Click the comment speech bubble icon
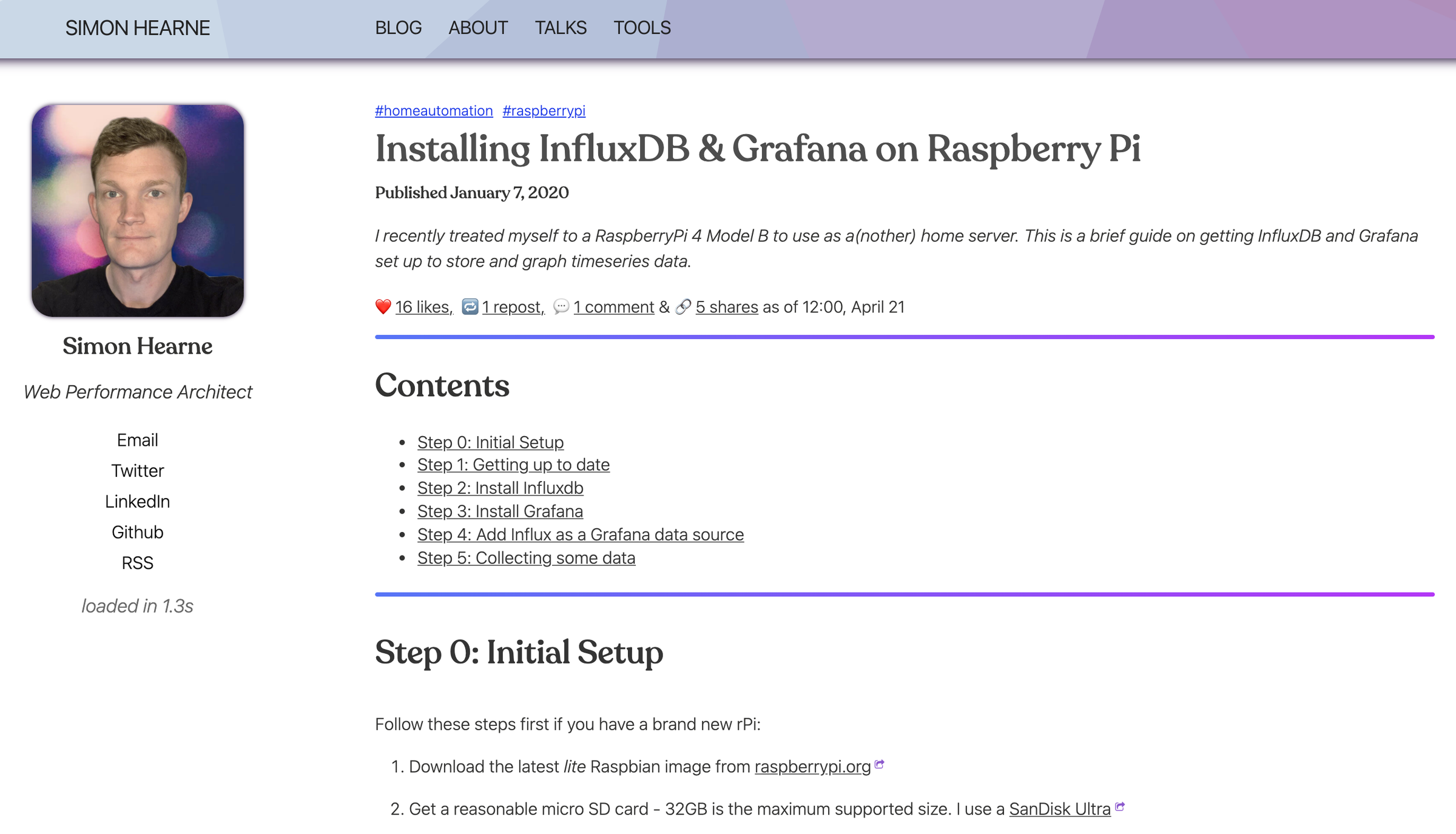The image size is (1456, 834). coord(561,307)
